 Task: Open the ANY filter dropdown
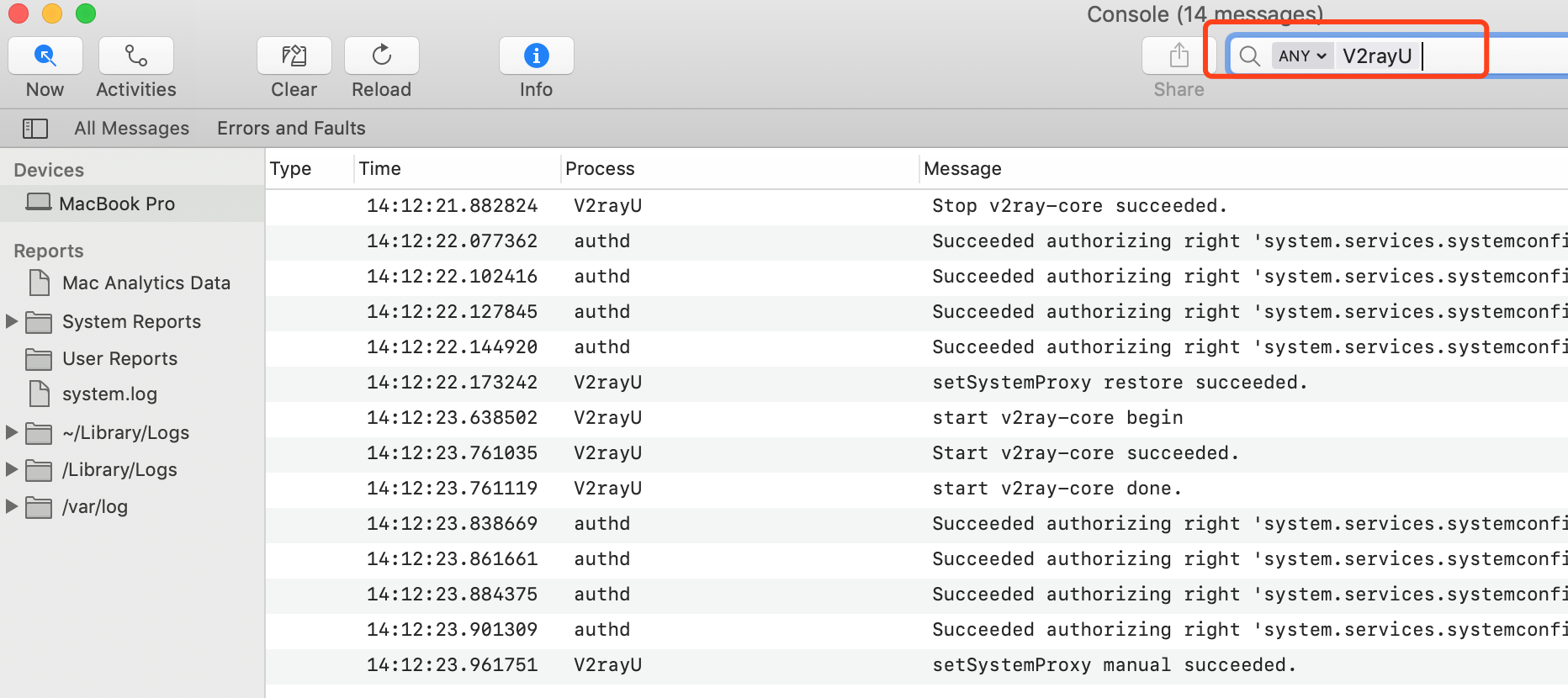click(1301, 56)
